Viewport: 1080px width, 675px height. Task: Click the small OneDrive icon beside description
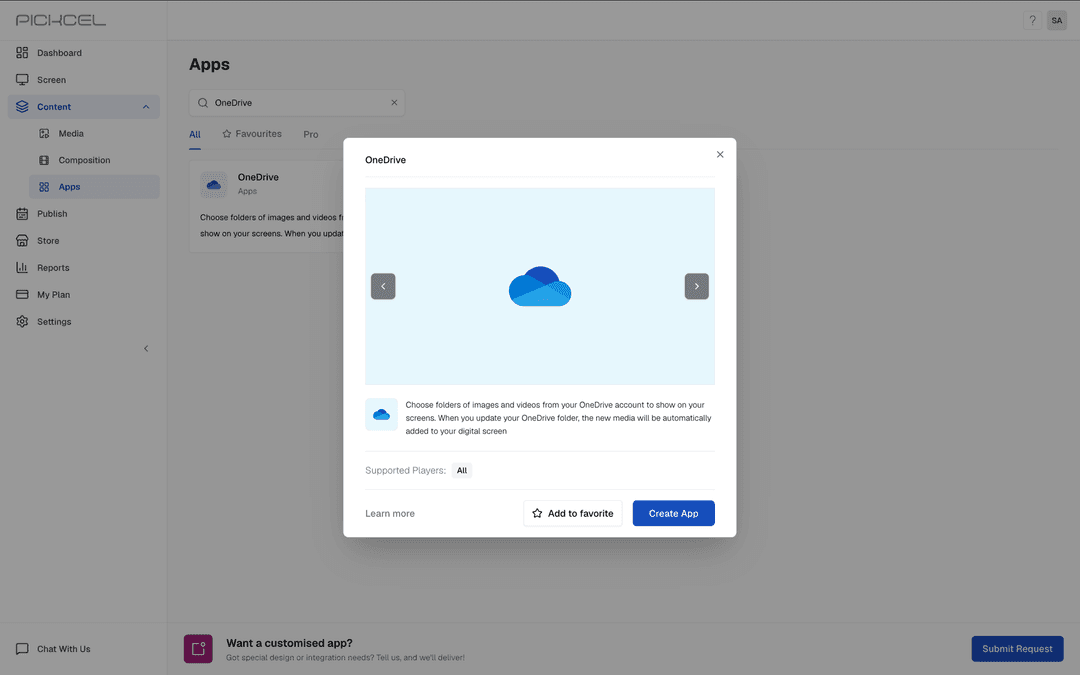tap(381, 414)
